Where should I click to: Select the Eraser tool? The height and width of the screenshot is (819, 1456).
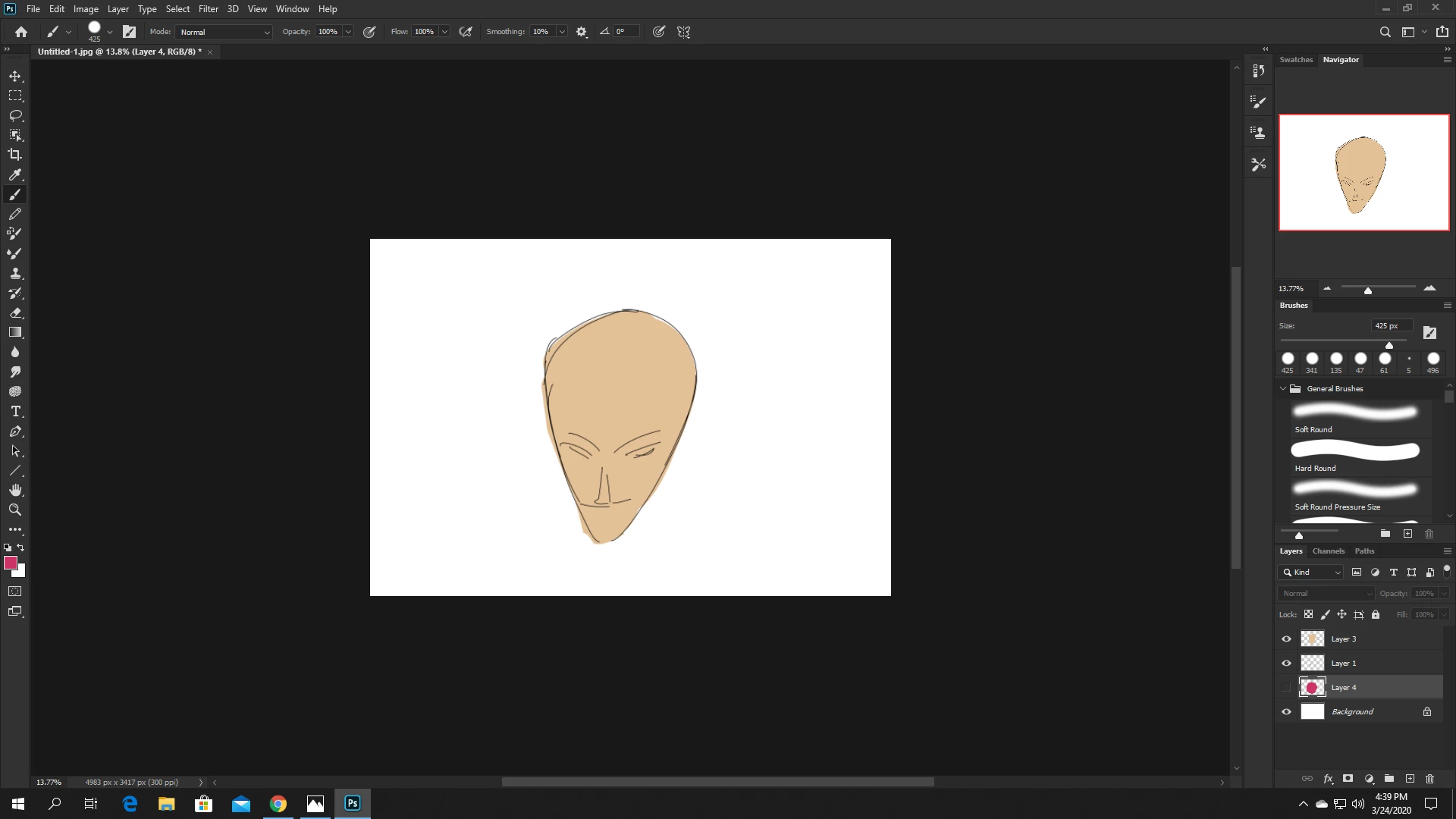pyautogui.click(x=15, y=312)
